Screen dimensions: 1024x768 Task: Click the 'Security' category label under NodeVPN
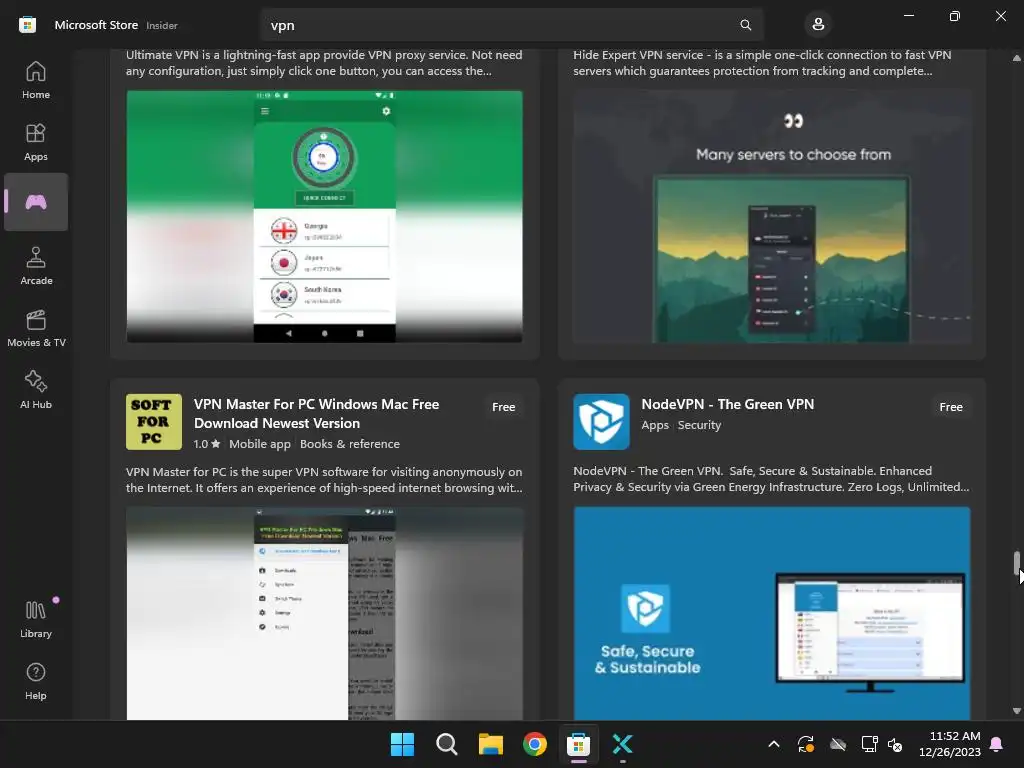click(699, 425)
